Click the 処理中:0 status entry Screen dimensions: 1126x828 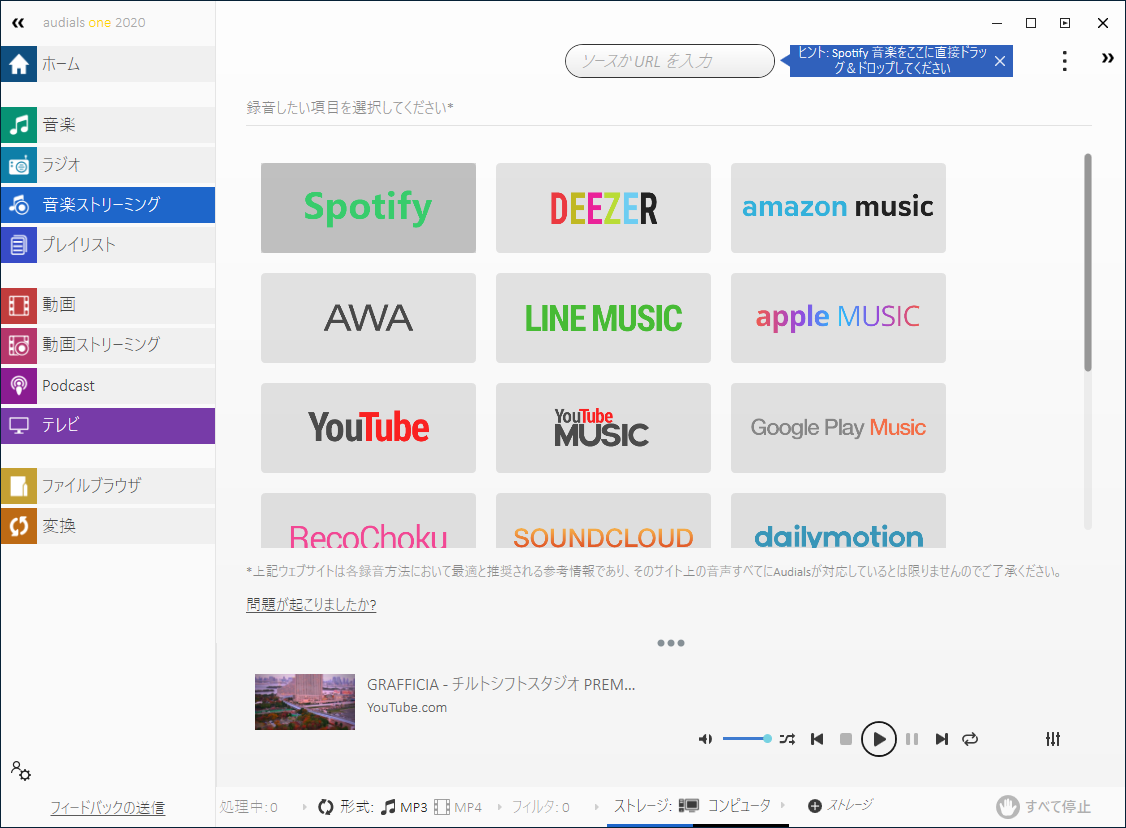[248, 807]
